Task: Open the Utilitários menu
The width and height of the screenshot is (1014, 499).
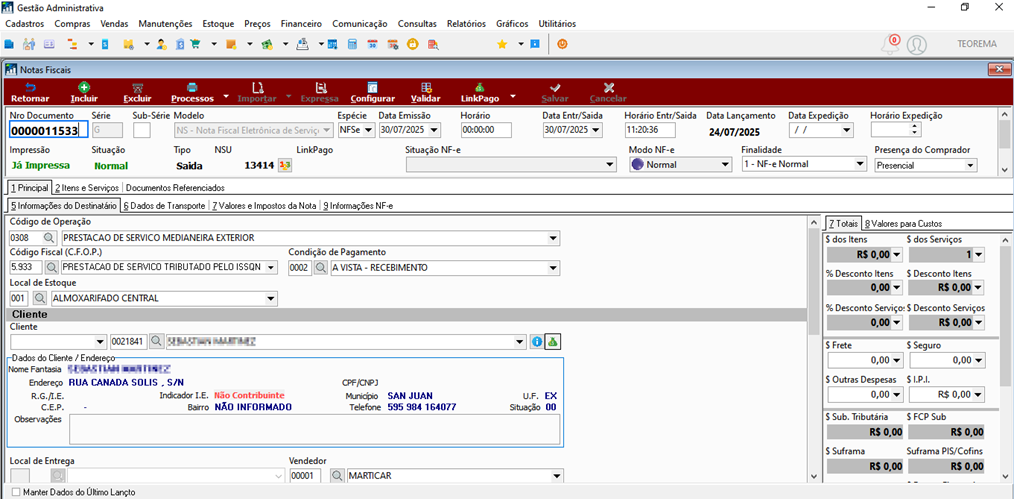Action: (x=557, y=24)
